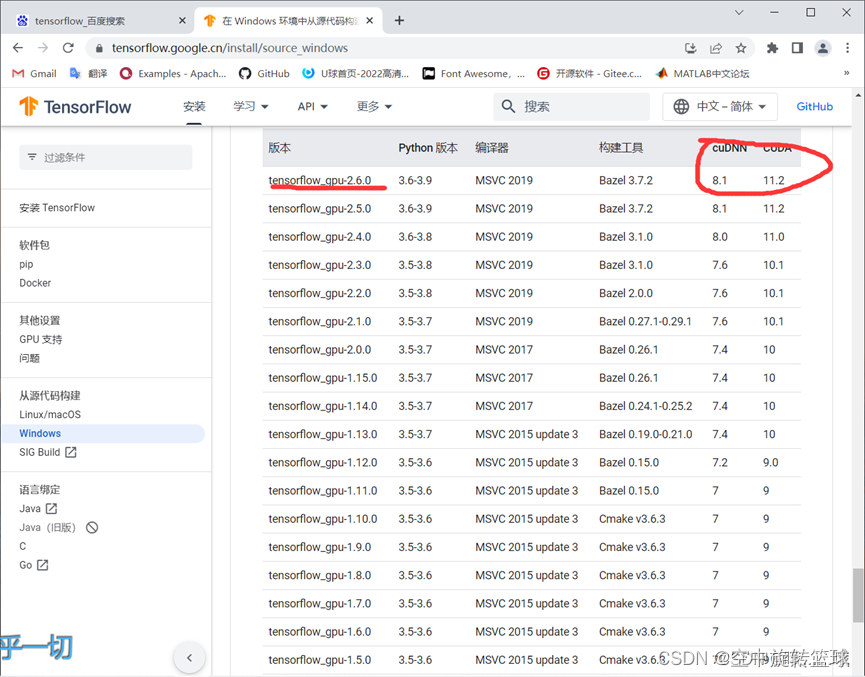Viewport: 865px width, 677px height.
Task: Click the 过滤条件 filter field
Action: [106, 157]
